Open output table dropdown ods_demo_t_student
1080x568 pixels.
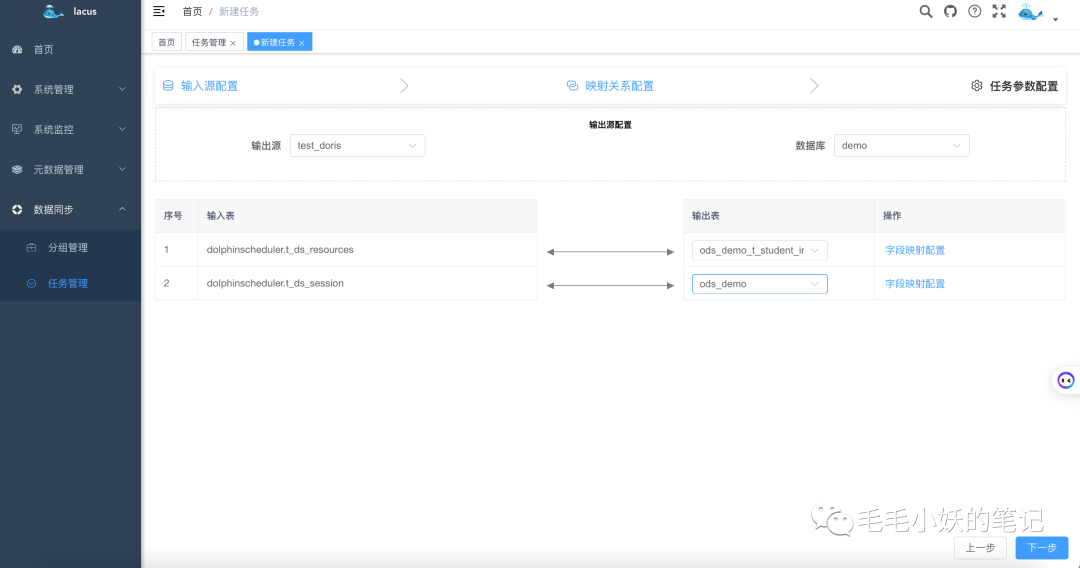760,250
